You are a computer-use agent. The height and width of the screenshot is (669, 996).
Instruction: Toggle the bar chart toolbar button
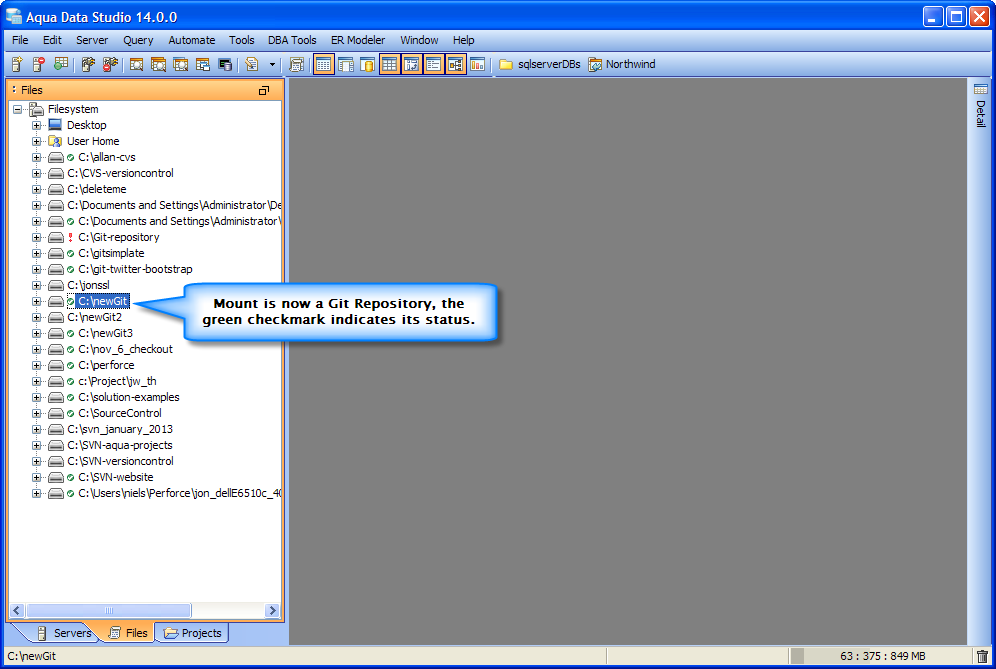478,64
